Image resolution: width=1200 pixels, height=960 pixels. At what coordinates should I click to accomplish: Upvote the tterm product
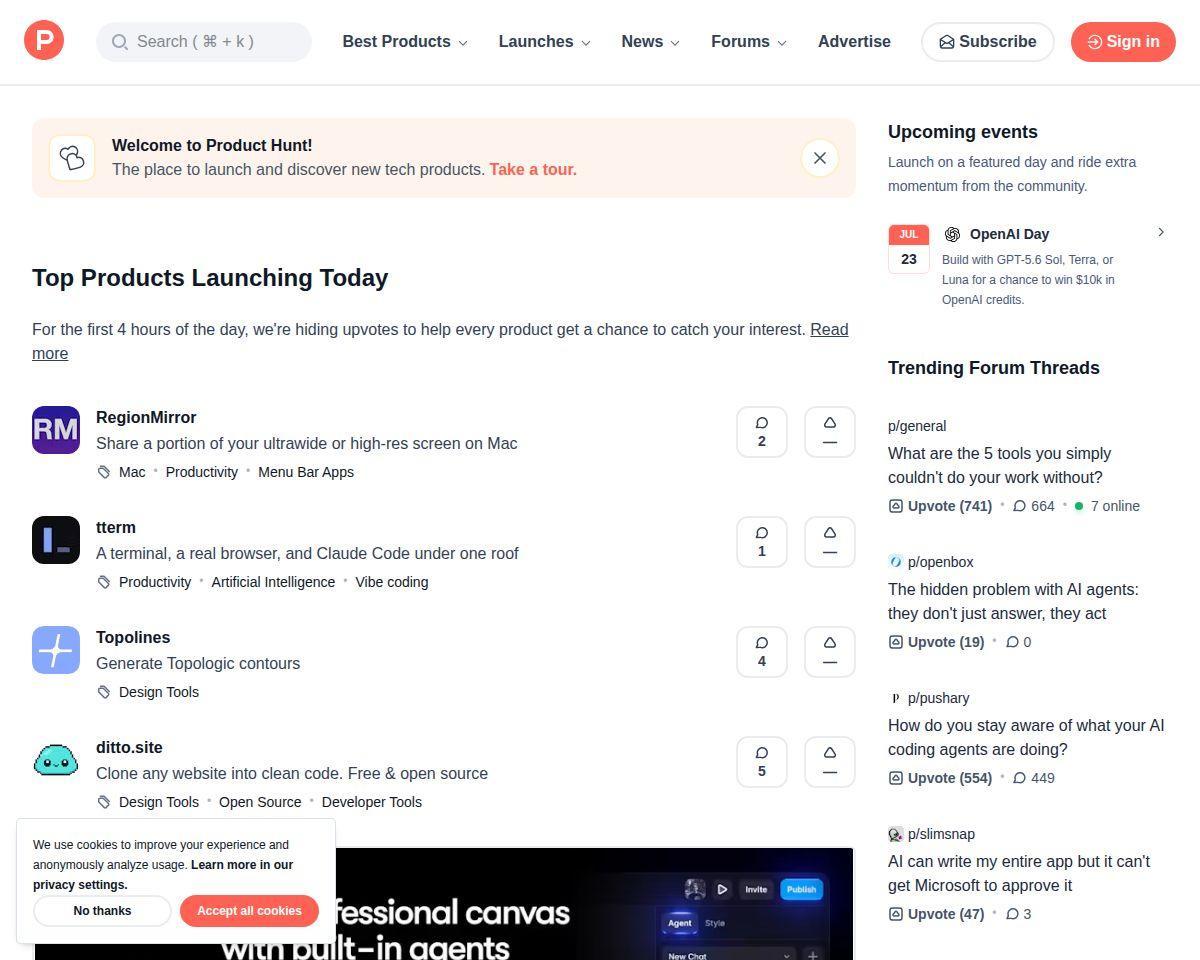point(830,542)
